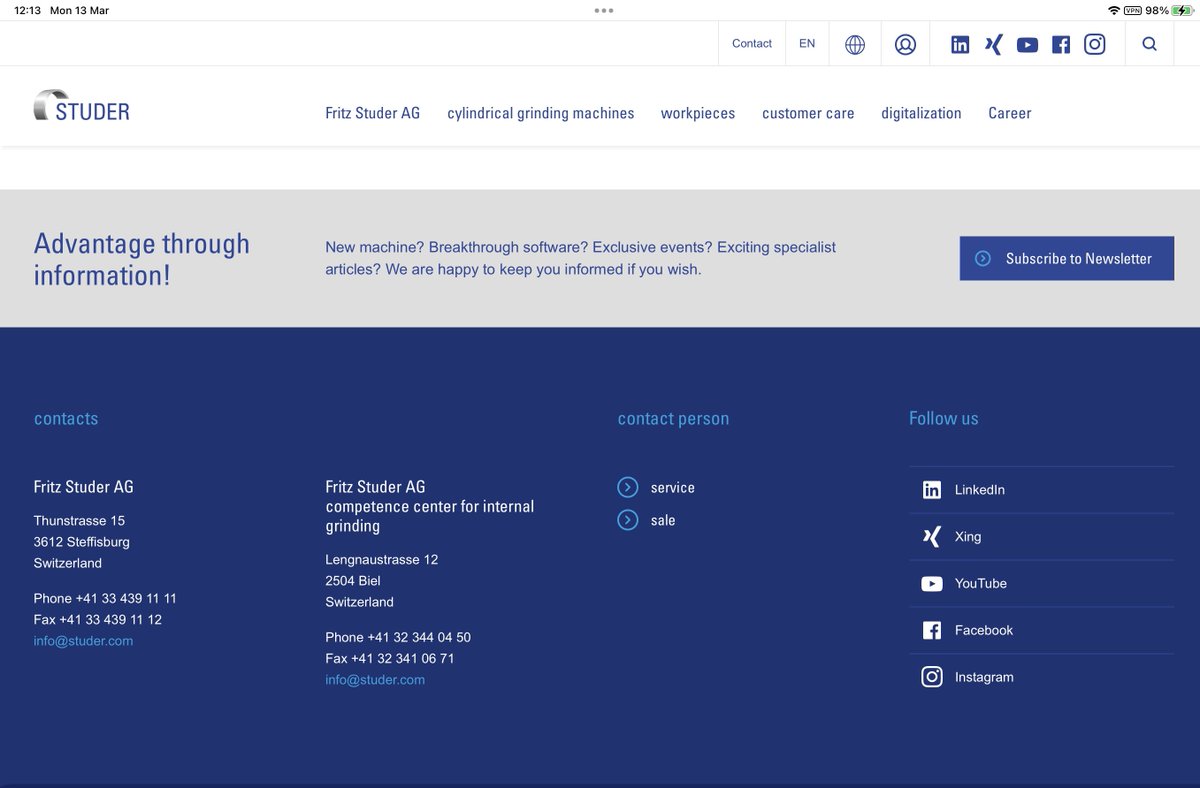
Task: Tap the battery indicator in status bar
Action: coord(1182,10)
